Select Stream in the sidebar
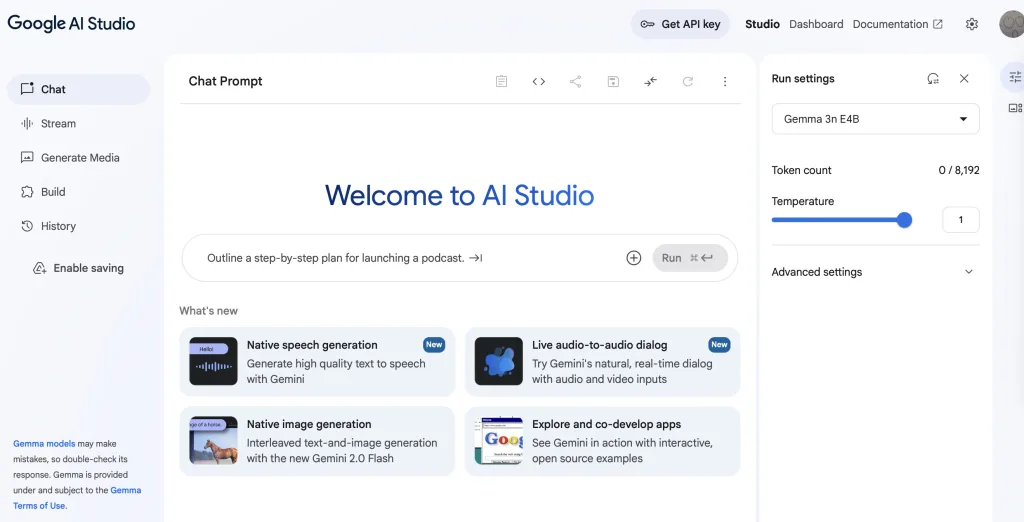 pyautogui.click(x=78, y=123)
